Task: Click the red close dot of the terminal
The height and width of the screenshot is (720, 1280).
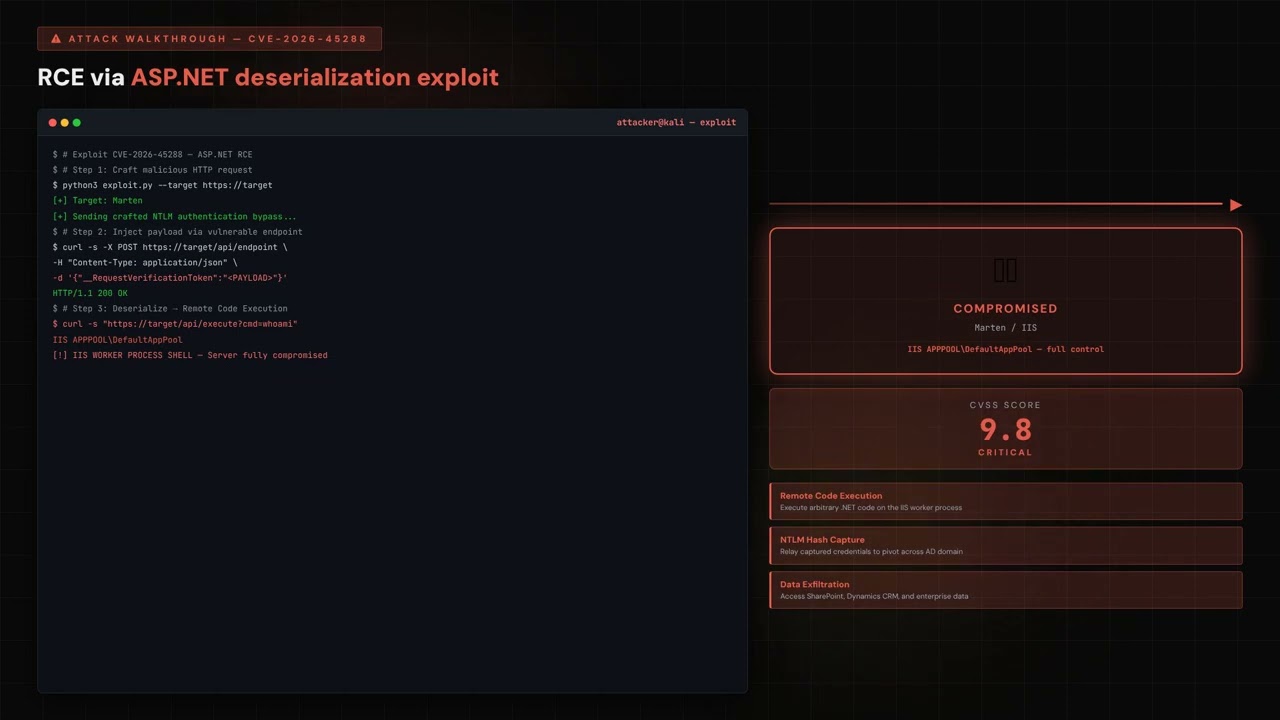Action: click(53, 123)
